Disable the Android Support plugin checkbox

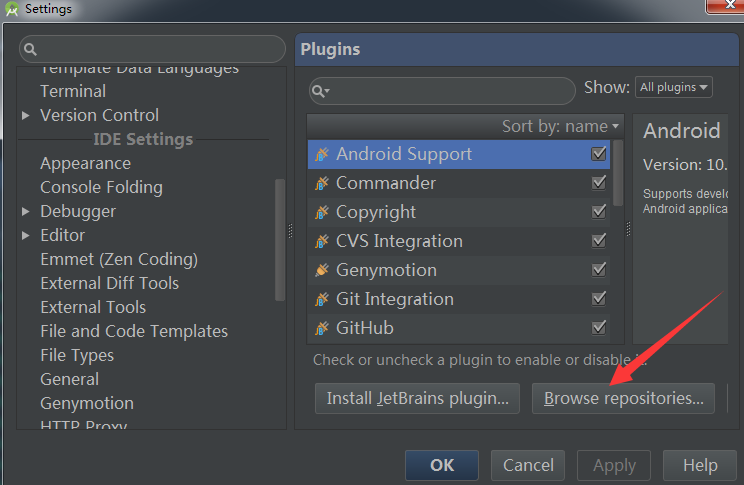click(x=599, y=154)
